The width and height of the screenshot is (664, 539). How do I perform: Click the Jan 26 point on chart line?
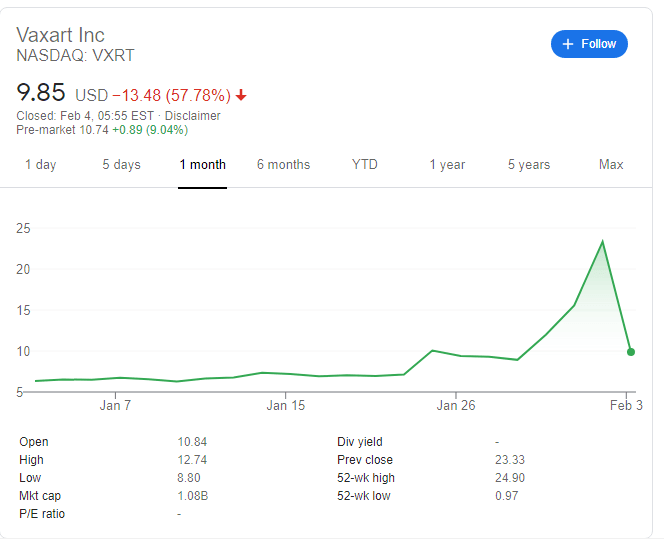[456, 355]
